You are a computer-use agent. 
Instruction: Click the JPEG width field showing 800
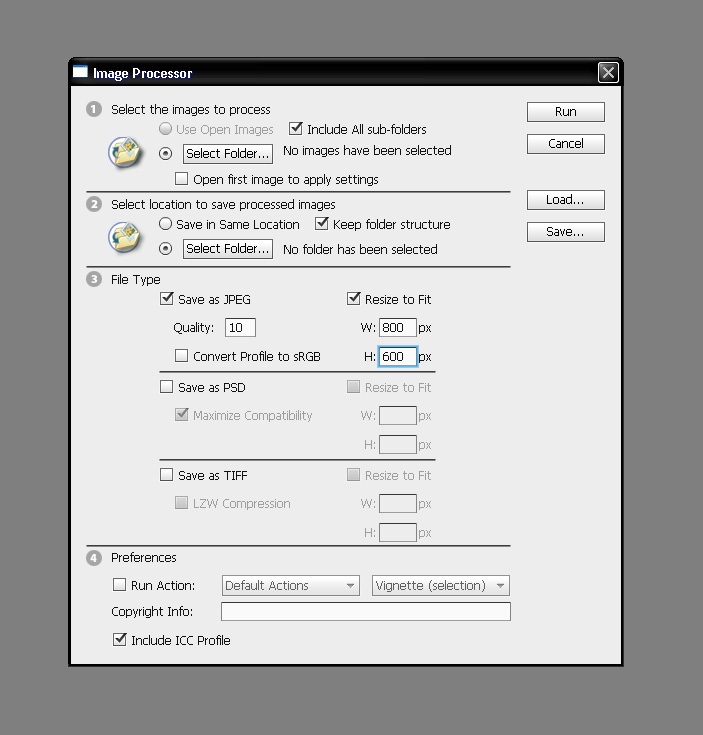pos(397,328)
